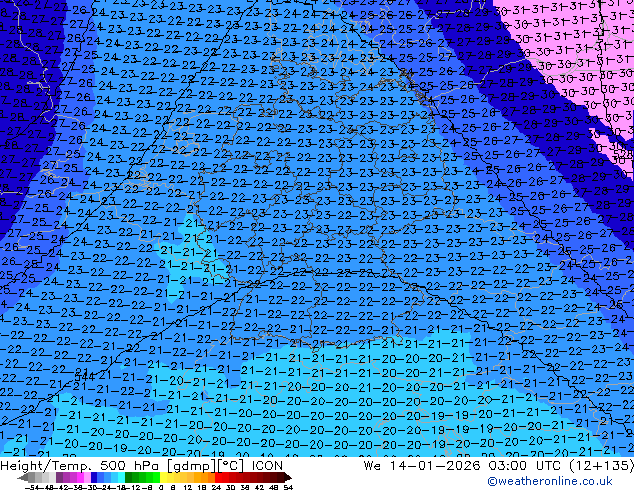Click the pink -30°C swatch in legend
This screenshot has width=634, height=490.
point(87,478)
